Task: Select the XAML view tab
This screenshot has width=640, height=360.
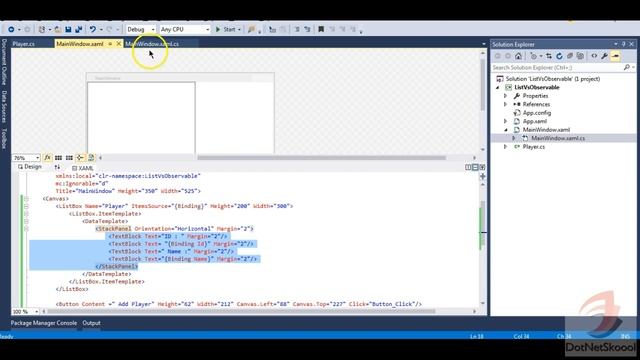Action: (x=82, y=168)
